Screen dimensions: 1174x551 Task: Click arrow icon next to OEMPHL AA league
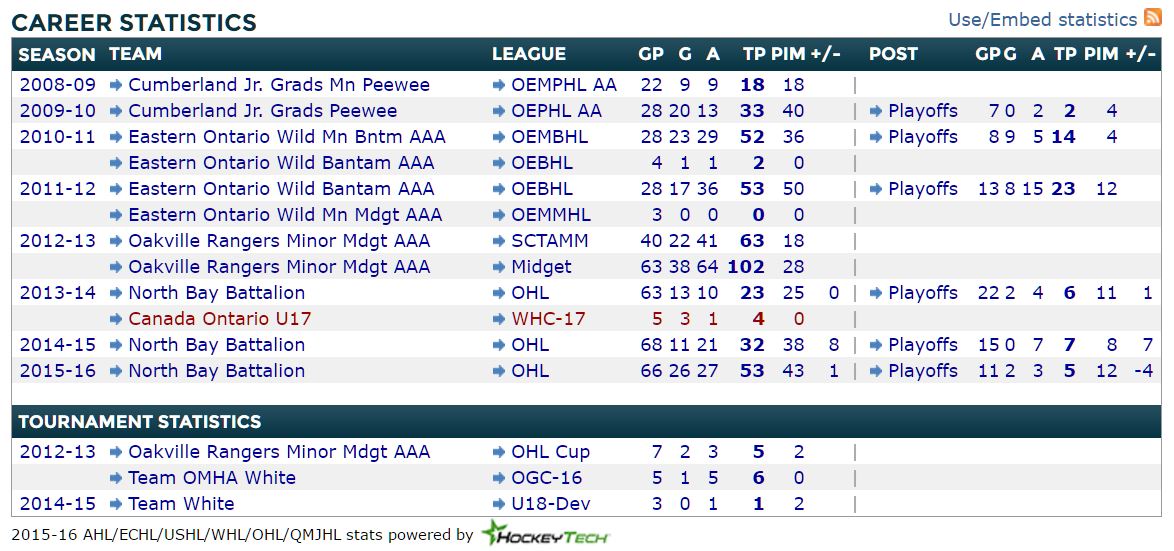[x=499, y=85]
